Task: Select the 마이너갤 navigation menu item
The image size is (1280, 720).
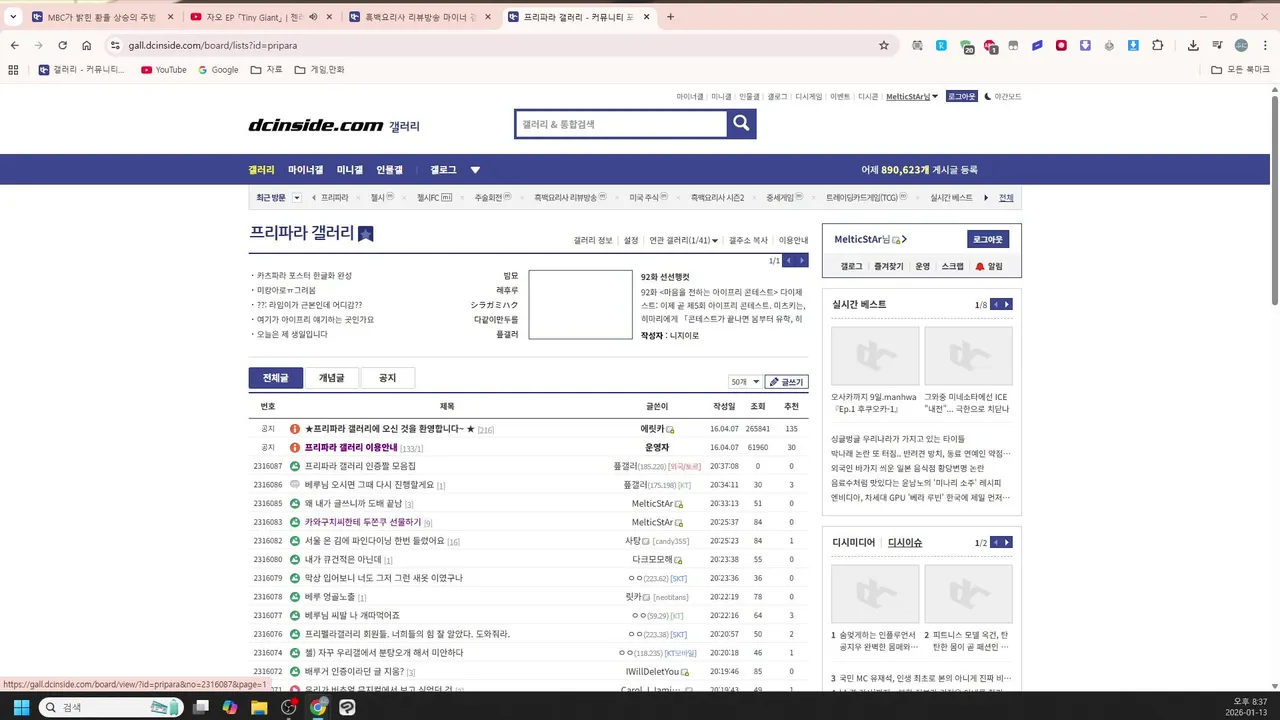Action: click(x=305, y=170)
